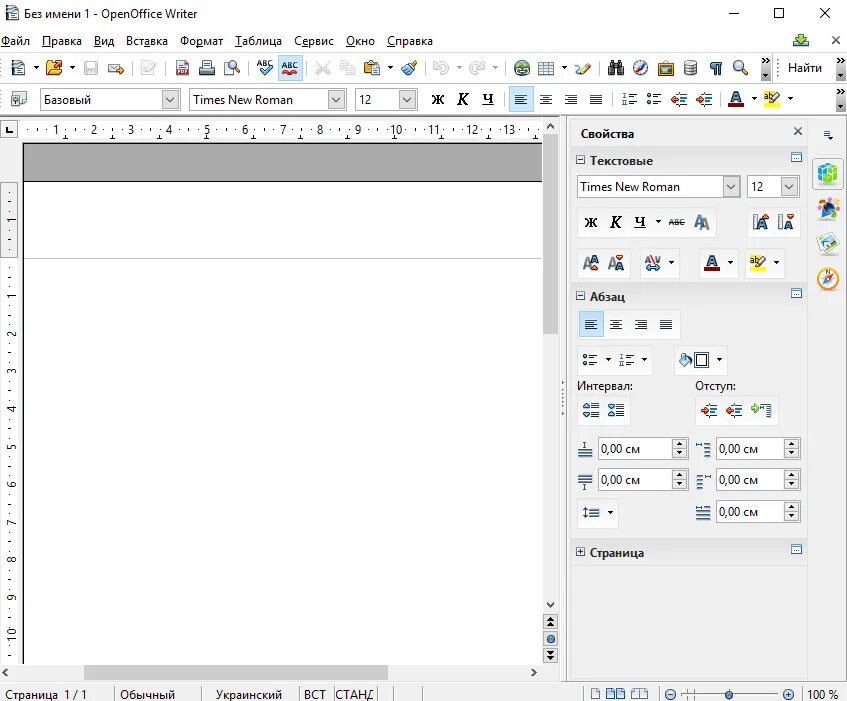Open Data Sources cylinder icon
Image resolution: width=847 pixels, height=701 pixels.
[690, 68]
